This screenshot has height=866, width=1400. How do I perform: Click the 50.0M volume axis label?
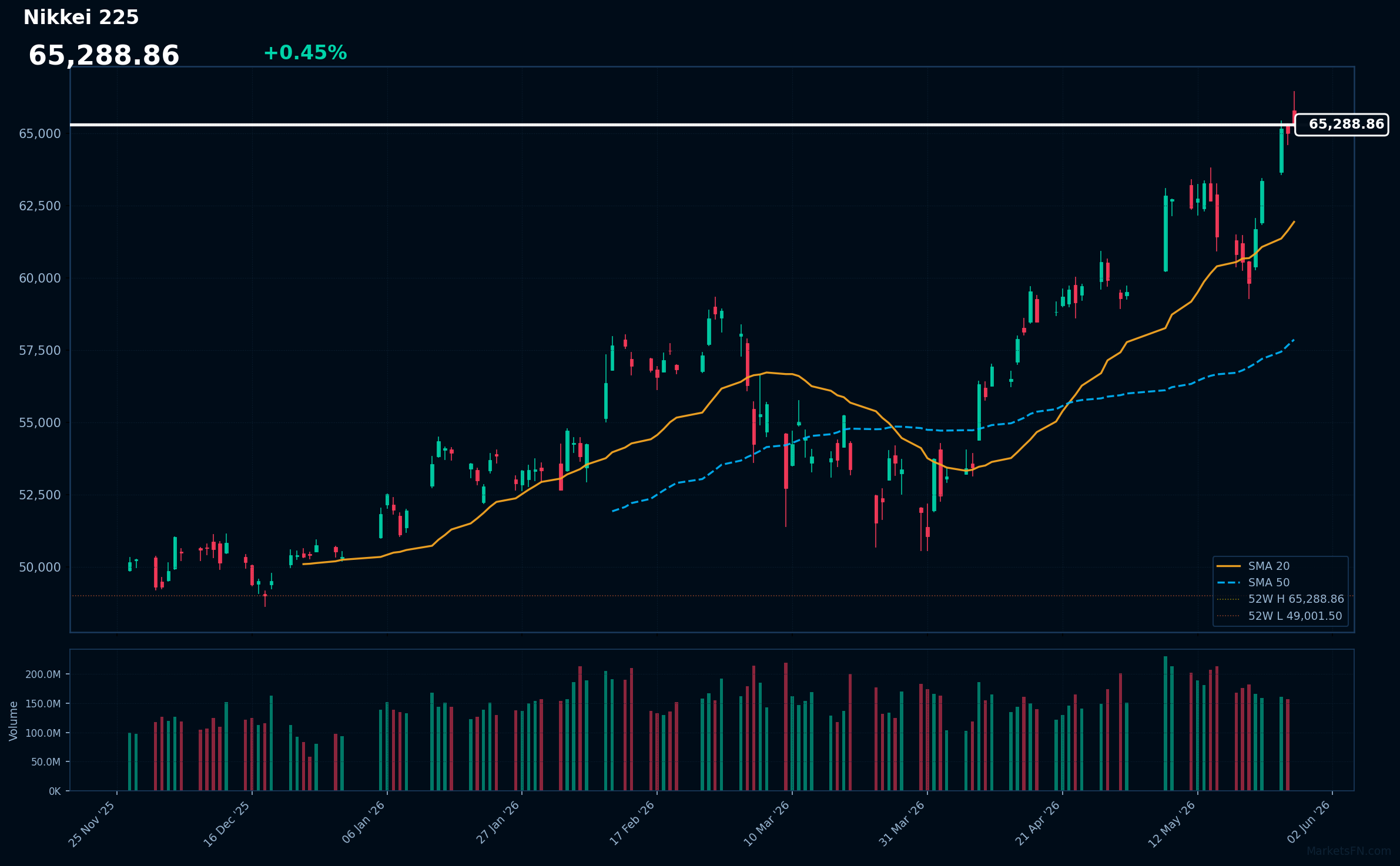[x=46, y=762]
